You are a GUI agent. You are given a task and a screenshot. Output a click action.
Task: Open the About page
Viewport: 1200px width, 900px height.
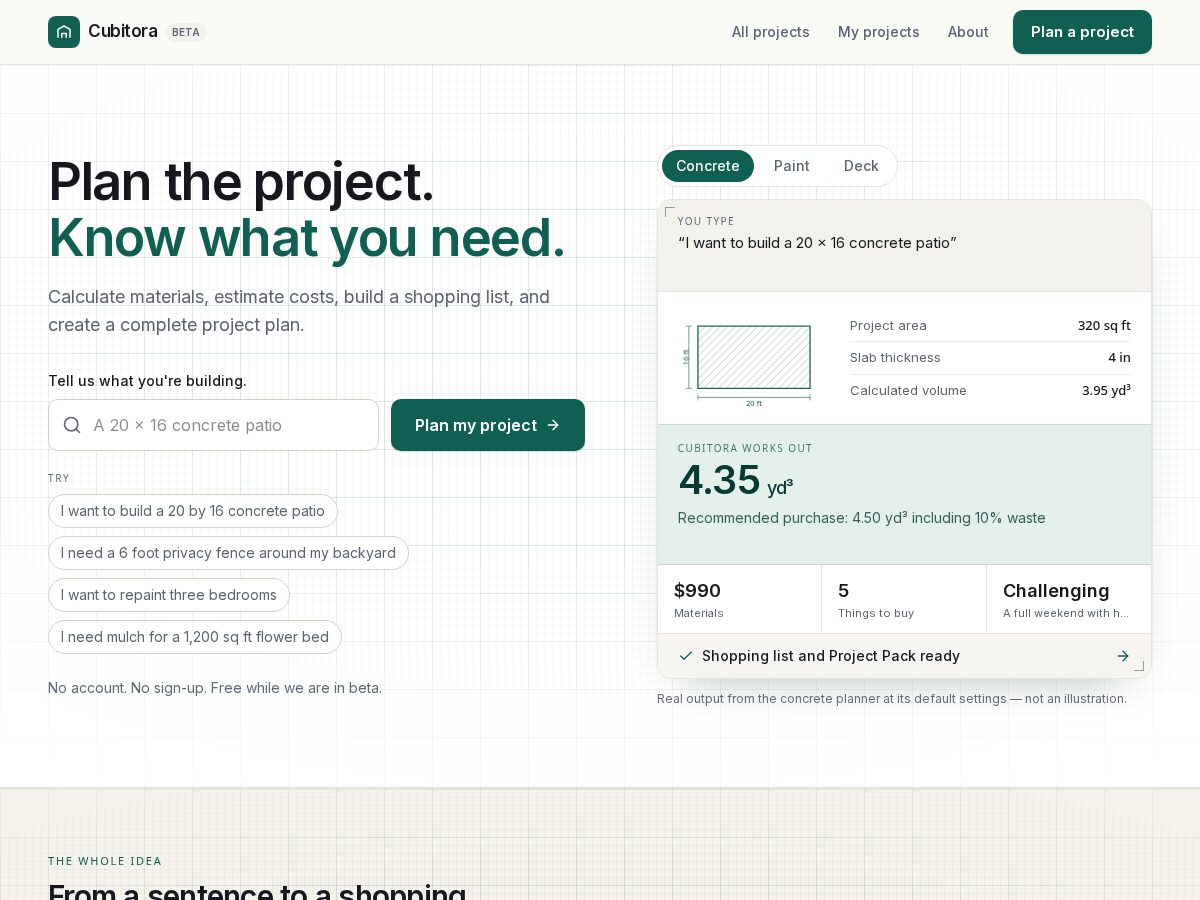(968, 32)
